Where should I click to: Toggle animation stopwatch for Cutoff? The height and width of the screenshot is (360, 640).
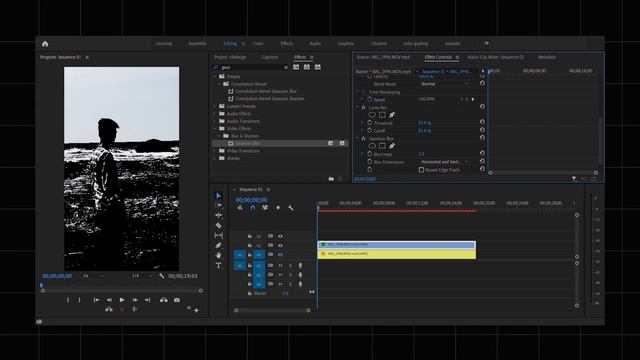coord(369,130)
